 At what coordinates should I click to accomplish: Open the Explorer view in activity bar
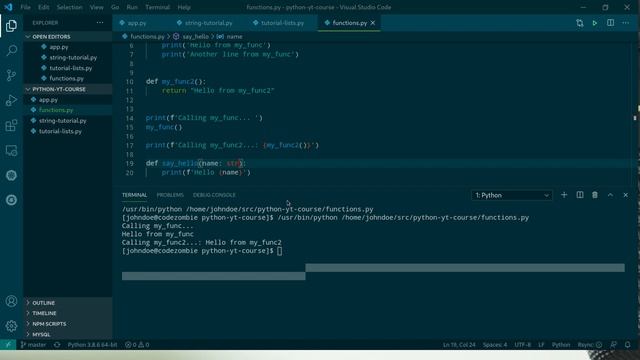coord(11,26)
